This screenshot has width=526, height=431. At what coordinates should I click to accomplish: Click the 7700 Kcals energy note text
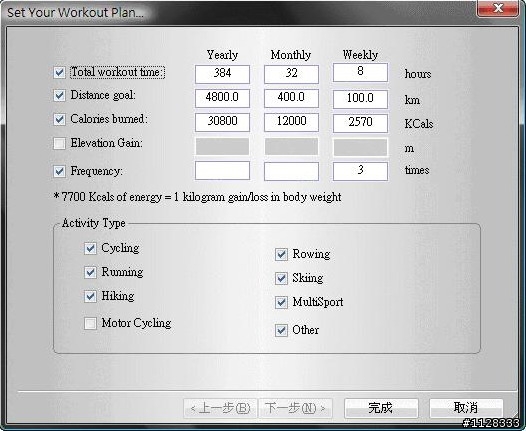point(198,197)
